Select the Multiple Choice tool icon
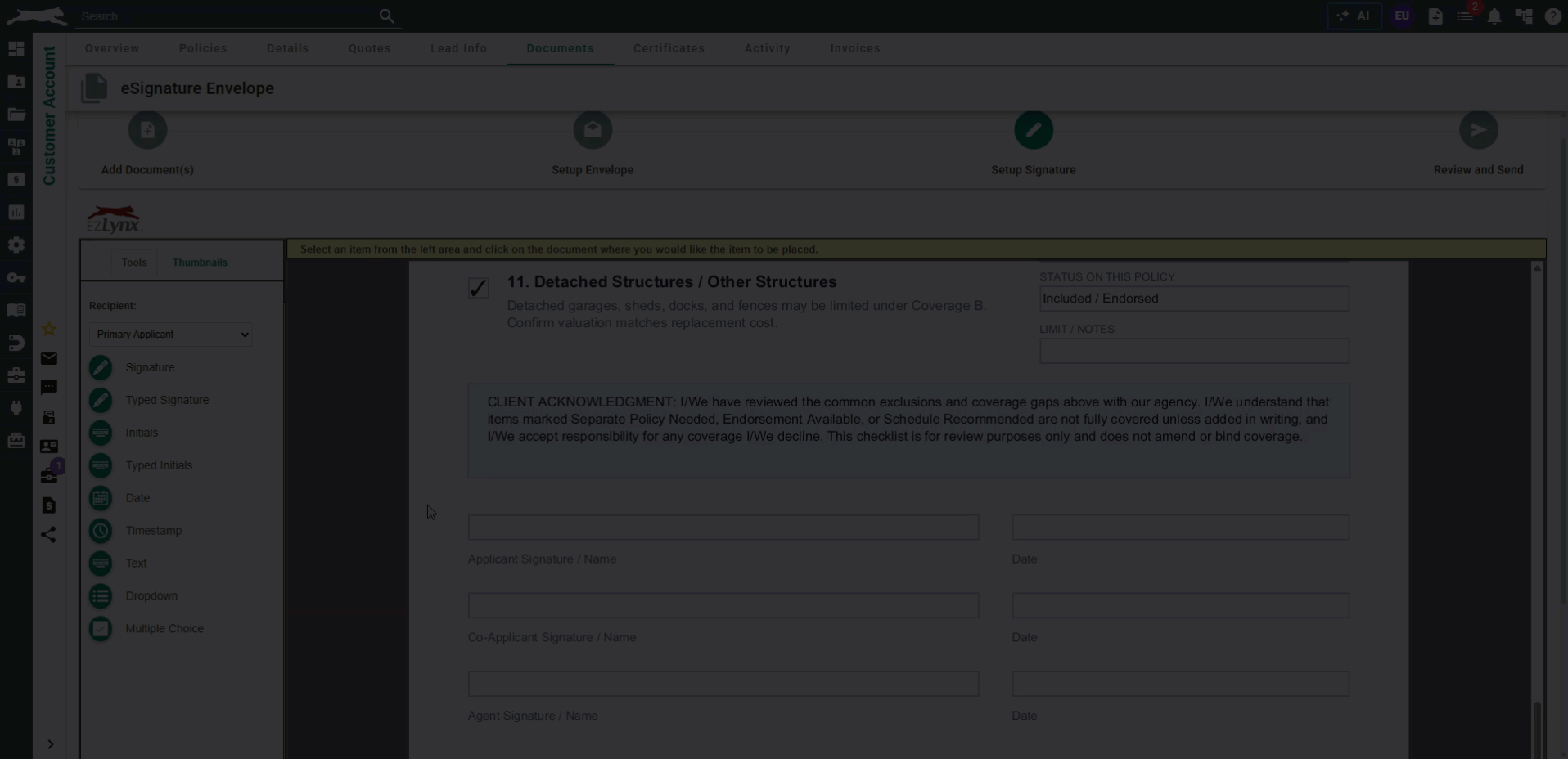The width and height of the screenshot is (1568, 759). click(x=101, y=629)
